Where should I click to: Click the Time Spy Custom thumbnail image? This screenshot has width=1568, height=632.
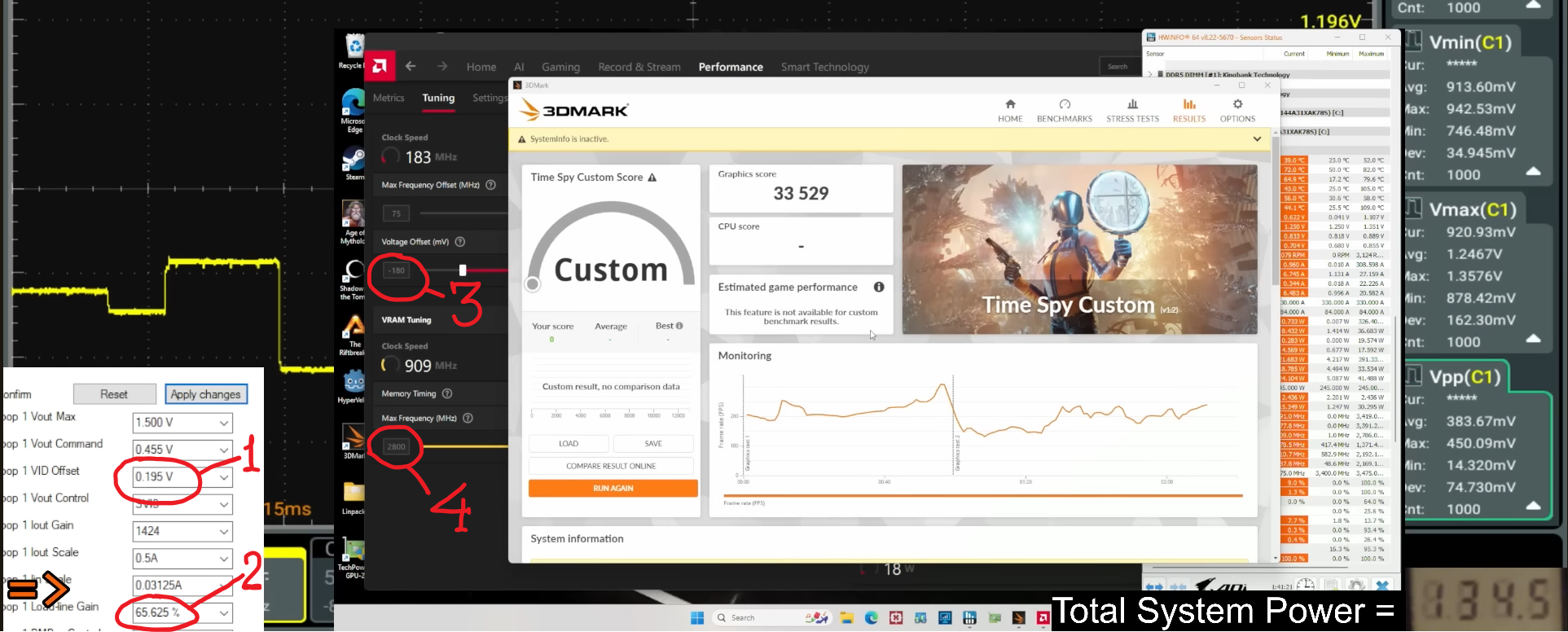point(1079,249)
